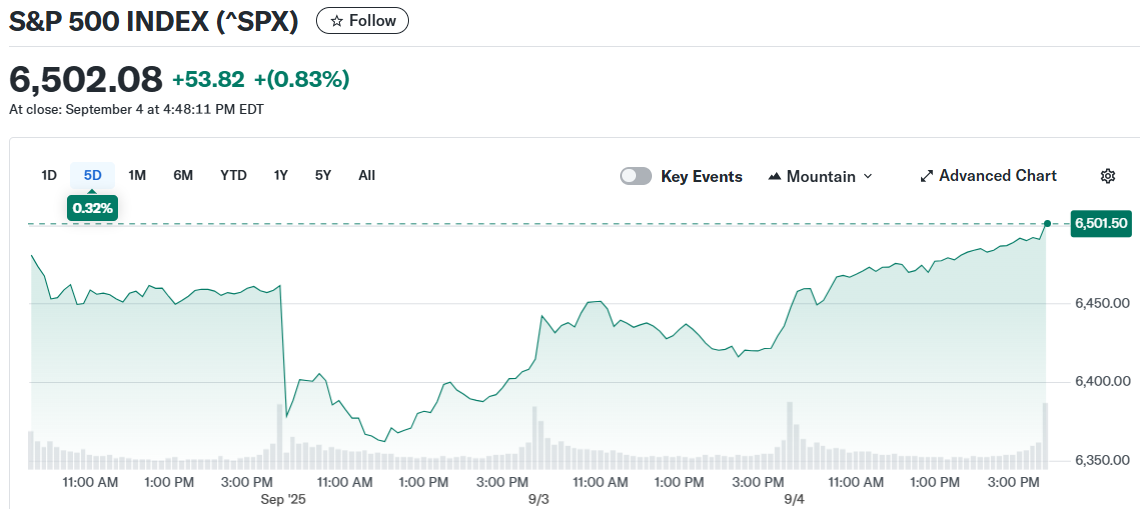
Task: Click the star icon in Follow
Action: (x=336, y=21)
